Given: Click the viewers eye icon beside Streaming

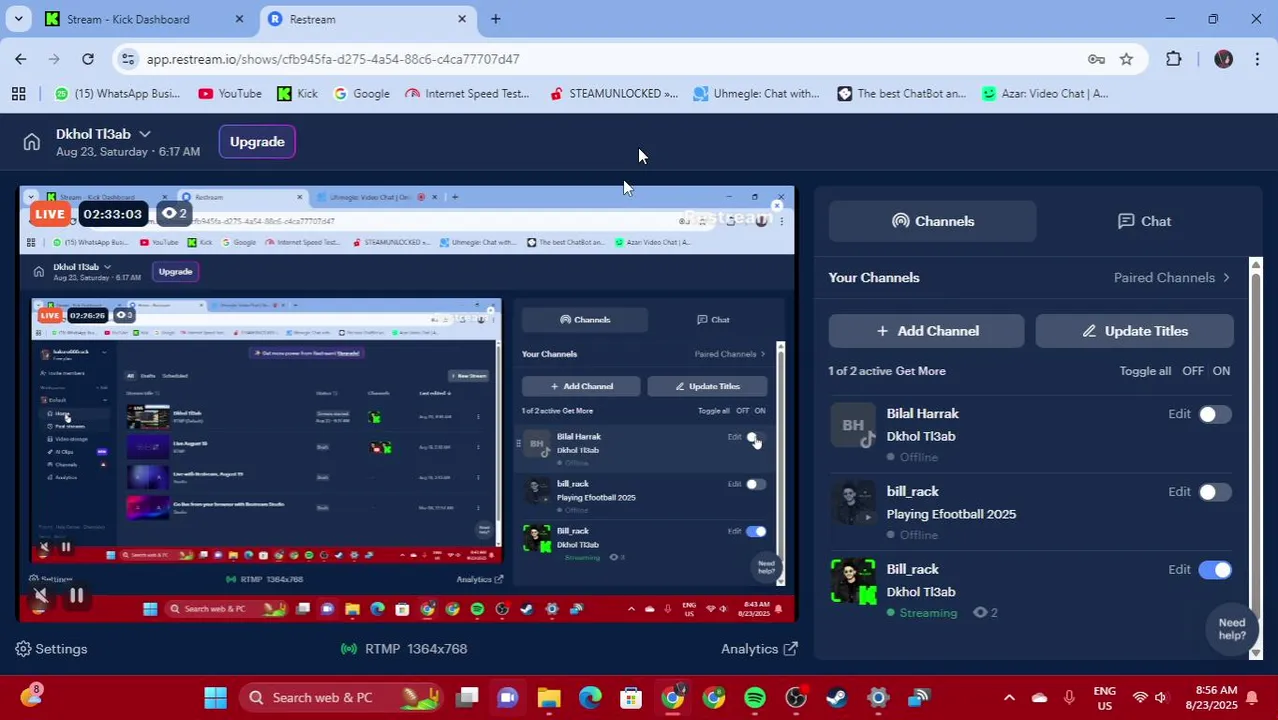Looking at the screenshot, I should (x=980, y=613).
